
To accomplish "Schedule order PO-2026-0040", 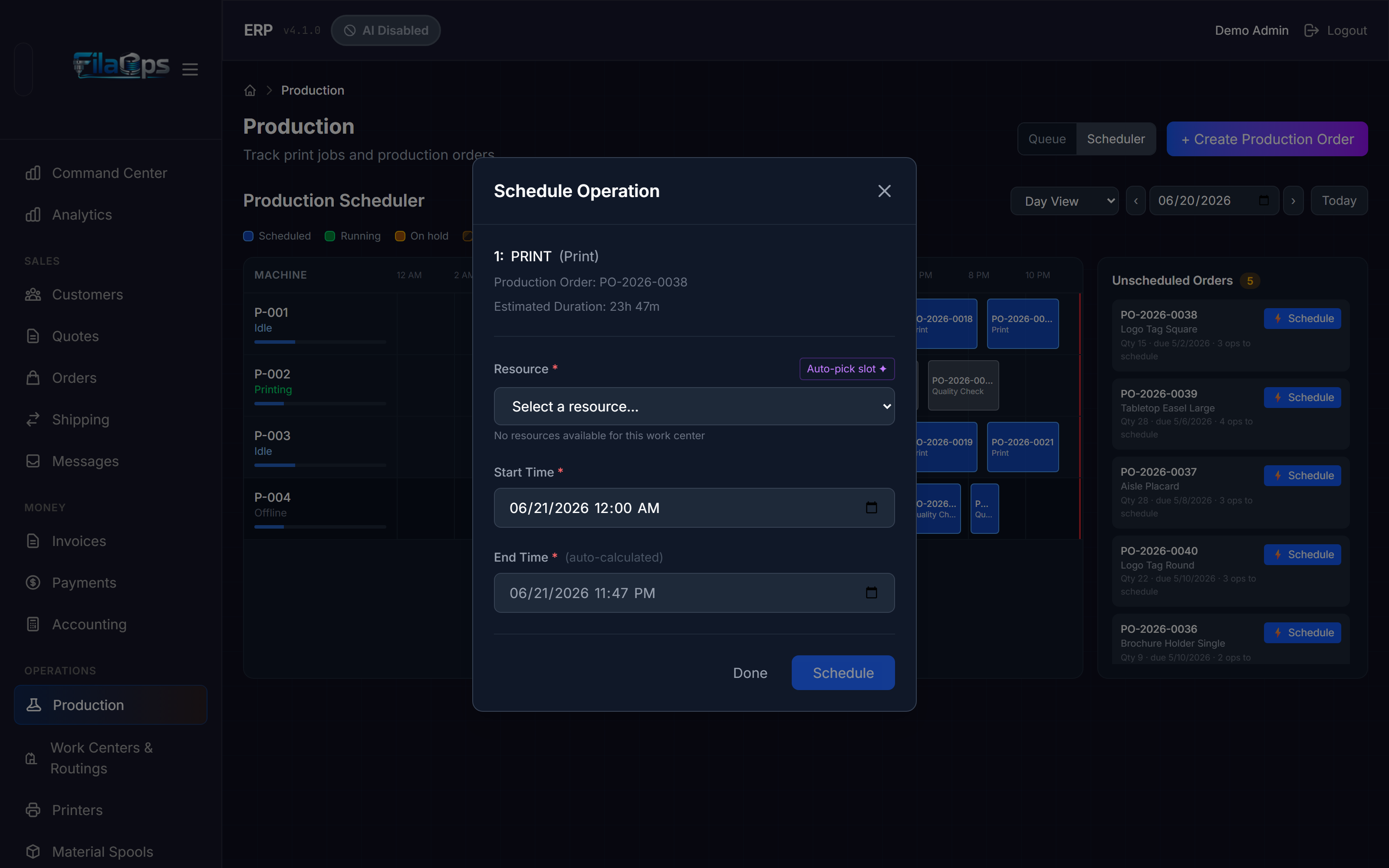I will click(1302, 555).
